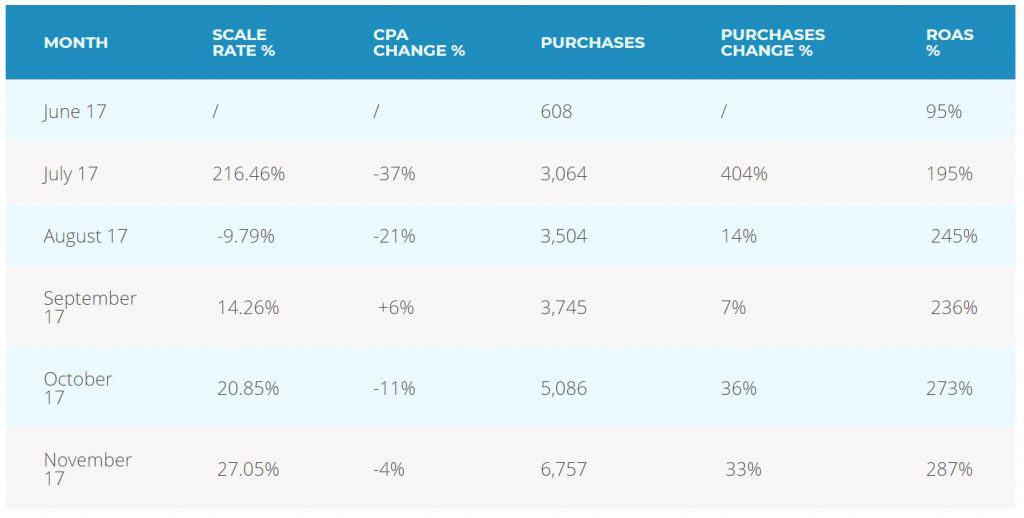Select the October 17 month cell
This screenshot has width=1024, height=518.
77,388
